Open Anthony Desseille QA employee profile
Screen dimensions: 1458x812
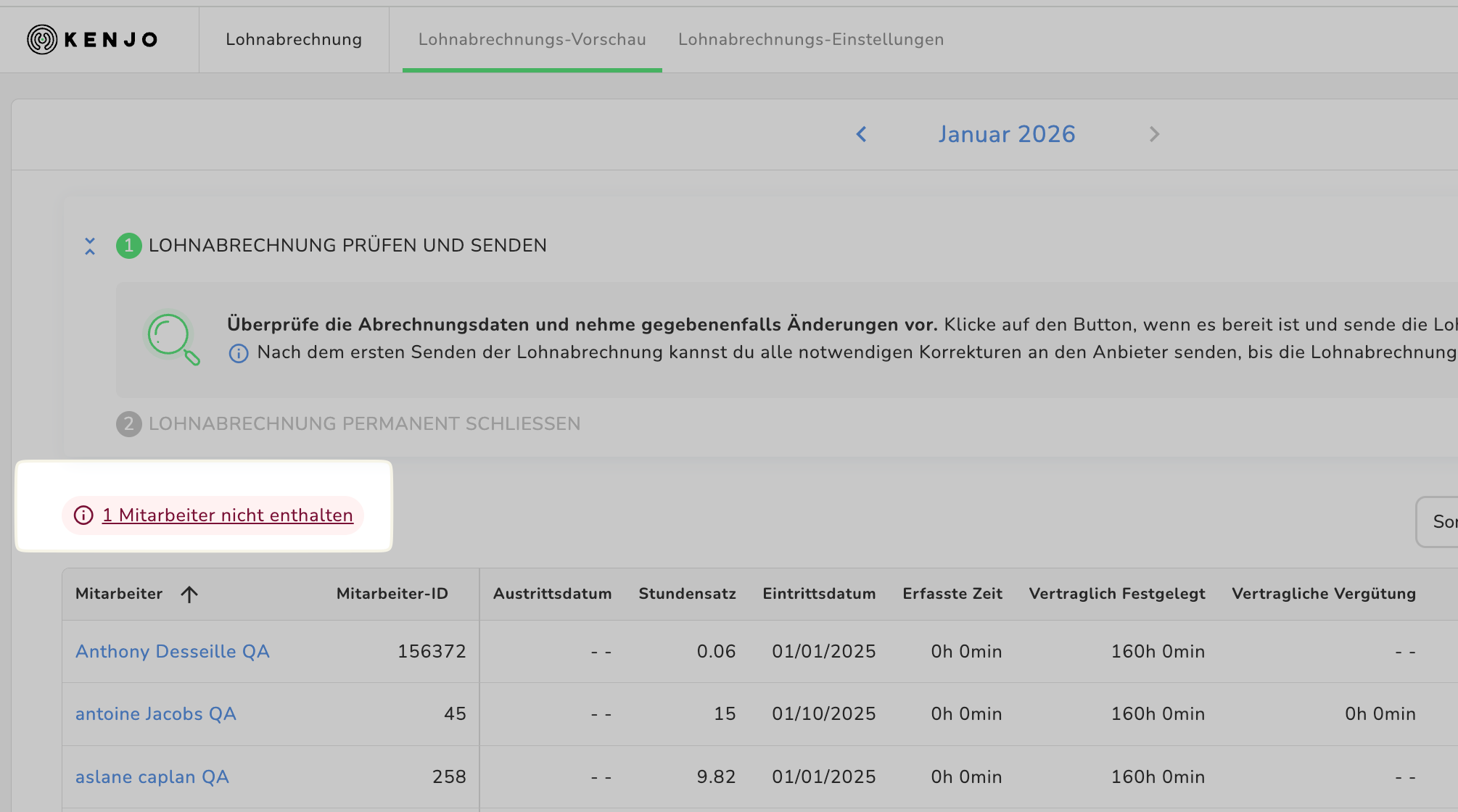click(x=172, y=651)
